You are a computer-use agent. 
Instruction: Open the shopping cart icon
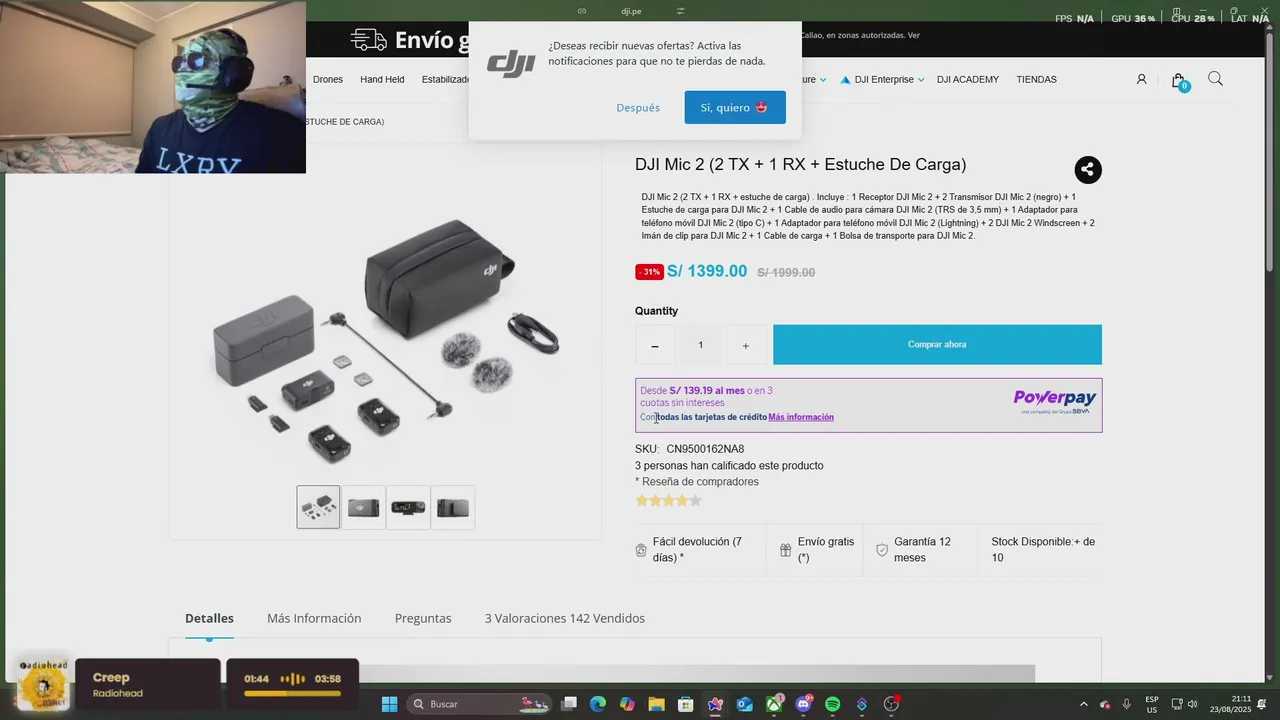[x=1179, y=80]
